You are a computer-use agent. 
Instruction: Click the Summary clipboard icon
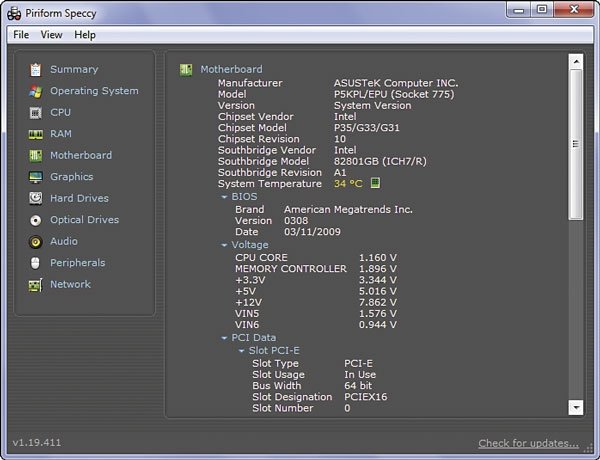36,70
